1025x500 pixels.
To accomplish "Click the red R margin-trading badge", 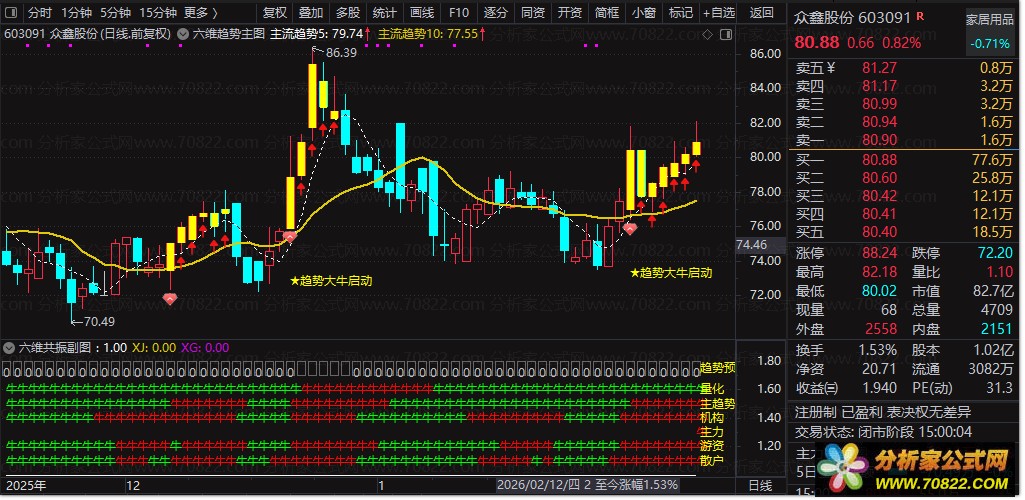I will click(920, 16).
